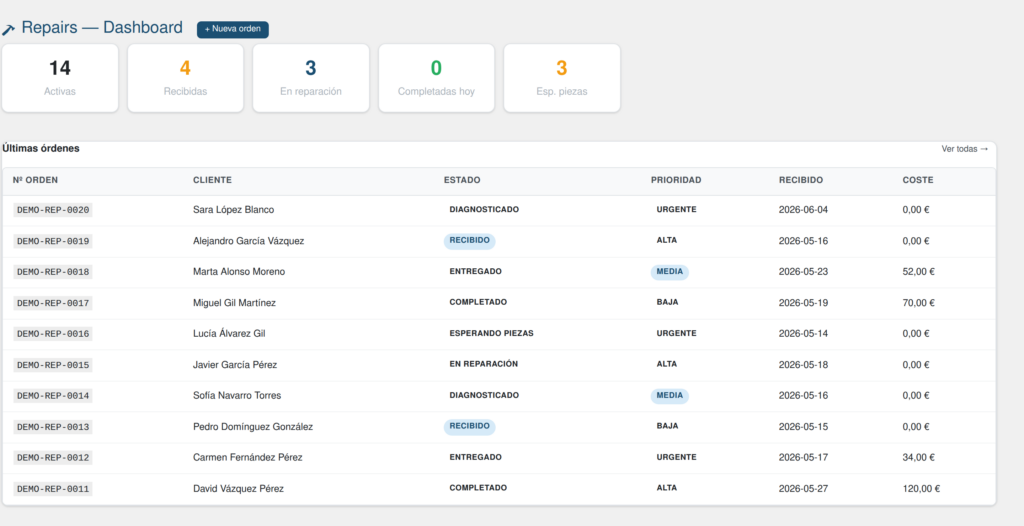Click BAJA priority for Miguel Gil Martínez
The height and width of the screenshot is (526, 1024).
(x=667, y=303)
